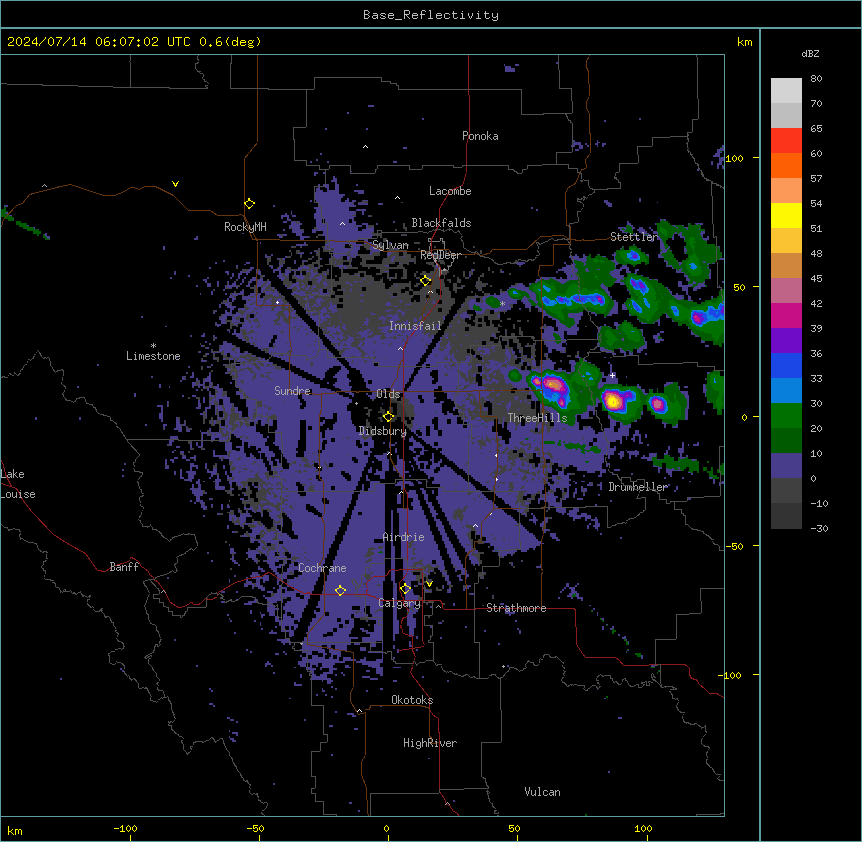Click the blue 36 dBZ legend swatch
The width and height of the screenshot is (862, 842).
[x=786, y=365]
